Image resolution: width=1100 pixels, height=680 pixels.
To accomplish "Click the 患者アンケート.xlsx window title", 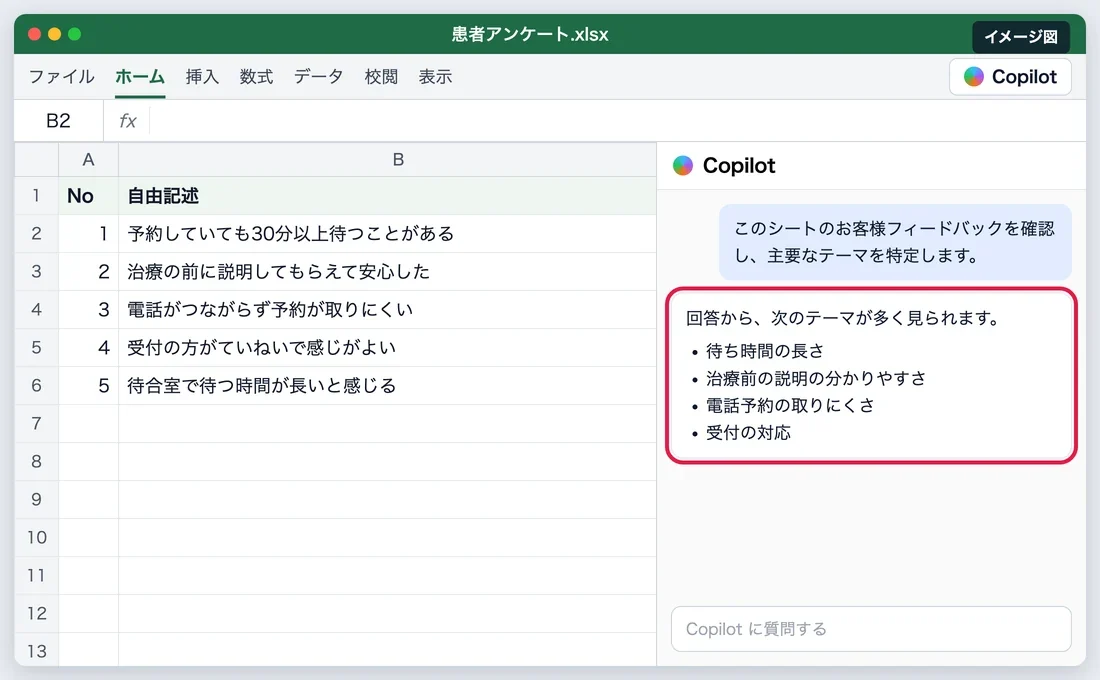I will pyautogui.click(x=530, y=34).
